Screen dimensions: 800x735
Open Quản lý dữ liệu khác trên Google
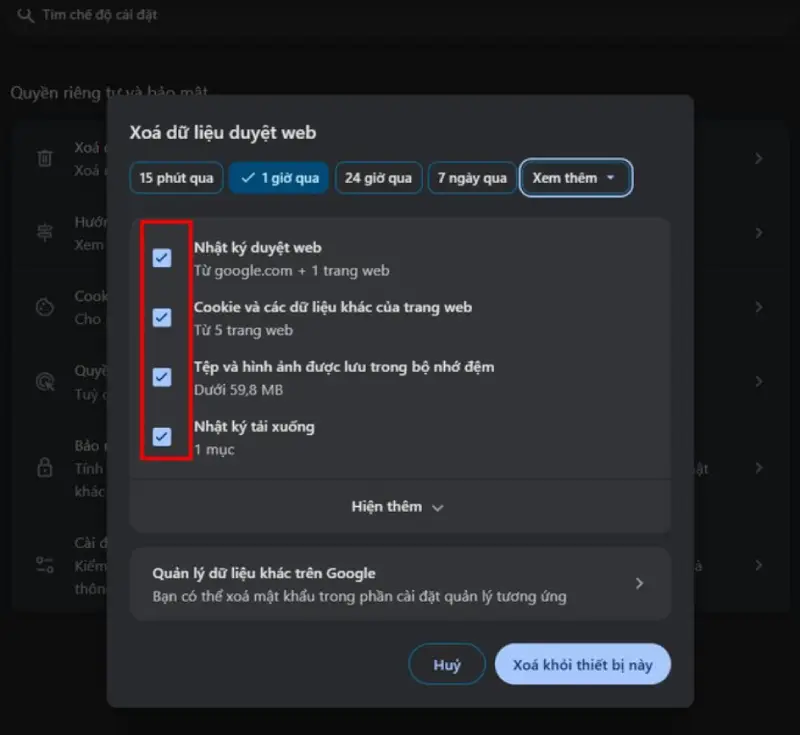(x=400, y=585)
